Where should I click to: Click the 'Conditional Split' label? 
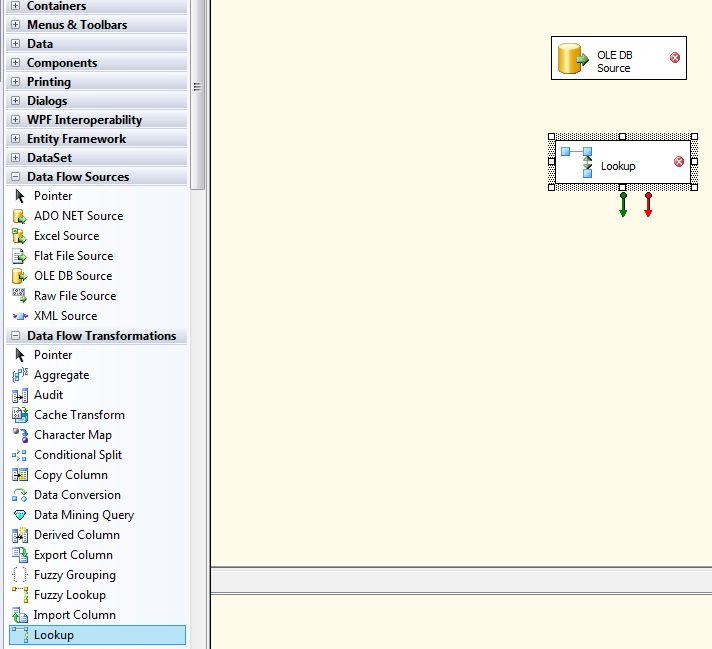[78, 455]
